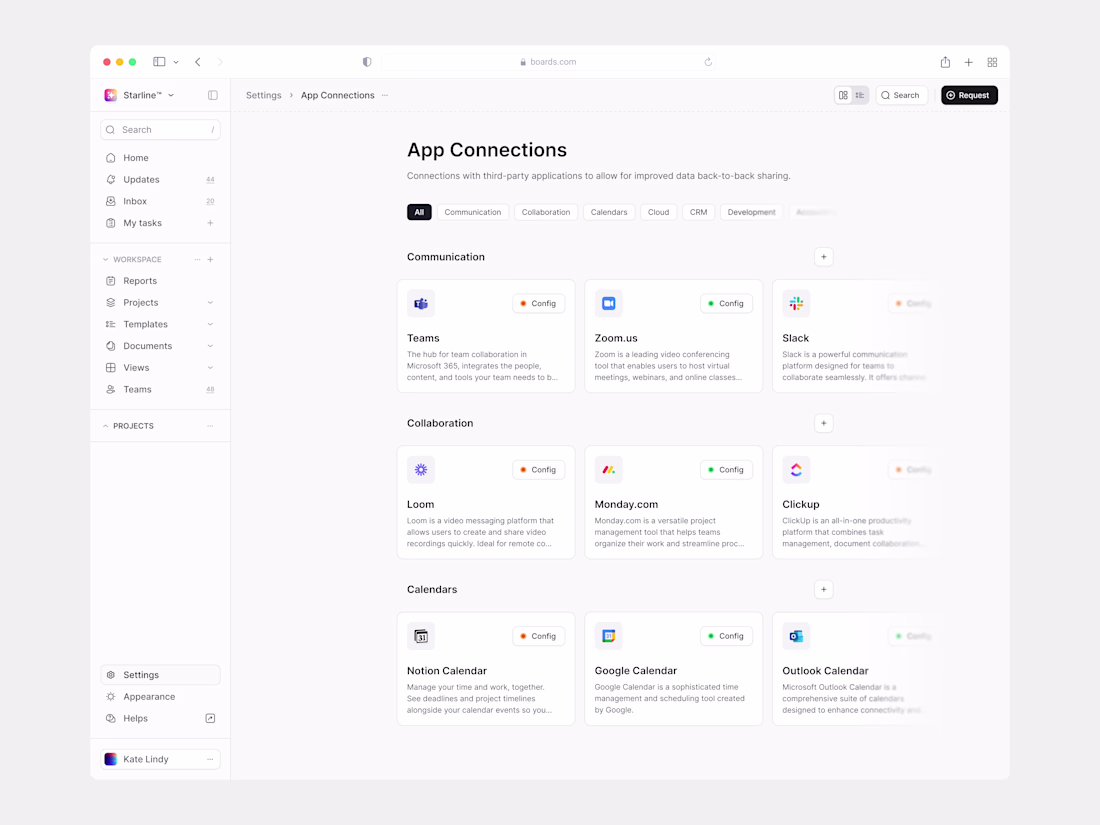Expand the Documents sidebar item

210,347
